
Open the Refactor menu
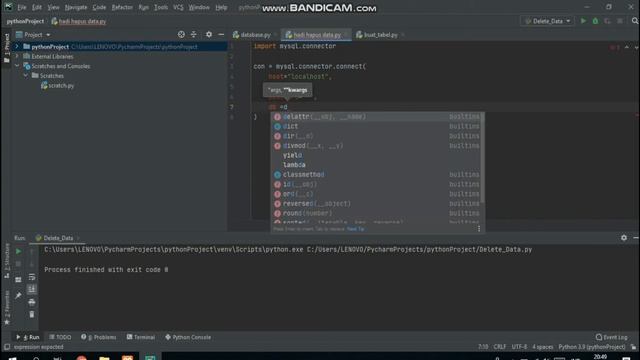pos(122,7)
